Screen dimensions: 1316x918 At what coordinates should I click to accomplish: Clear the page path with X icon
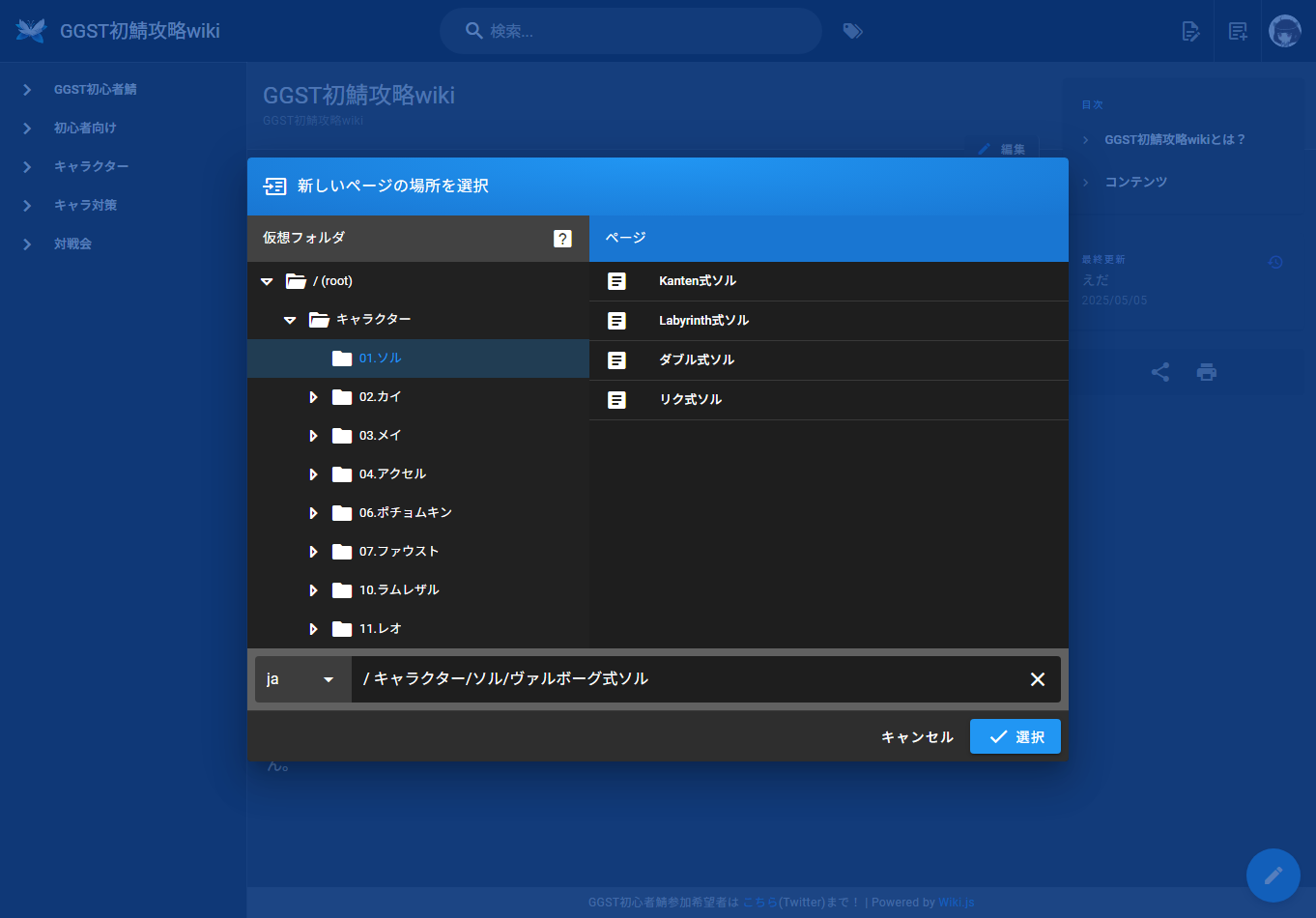pos(1038,679)
